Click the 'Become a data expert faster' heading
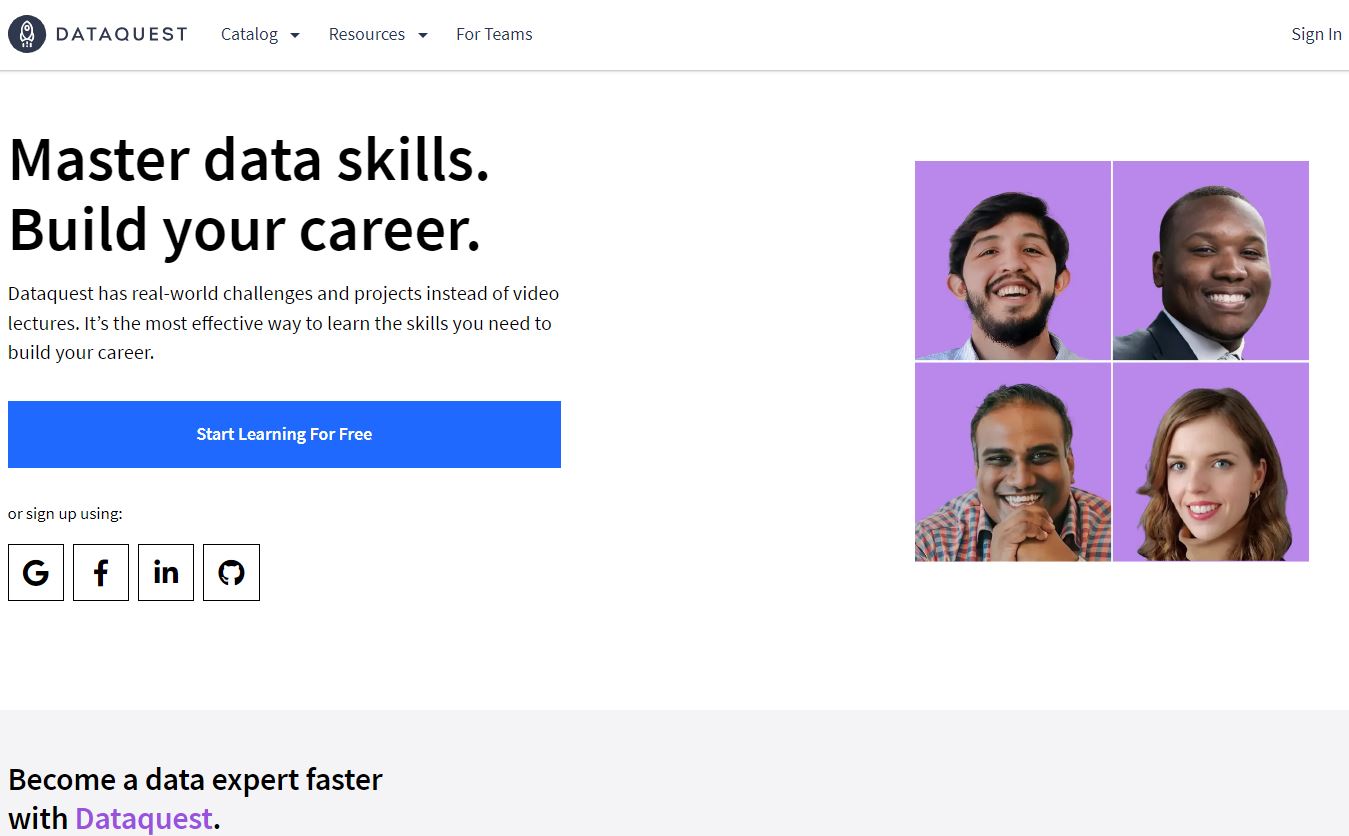Viewport: 1349px width, 836px height. (x=195, y=779)
